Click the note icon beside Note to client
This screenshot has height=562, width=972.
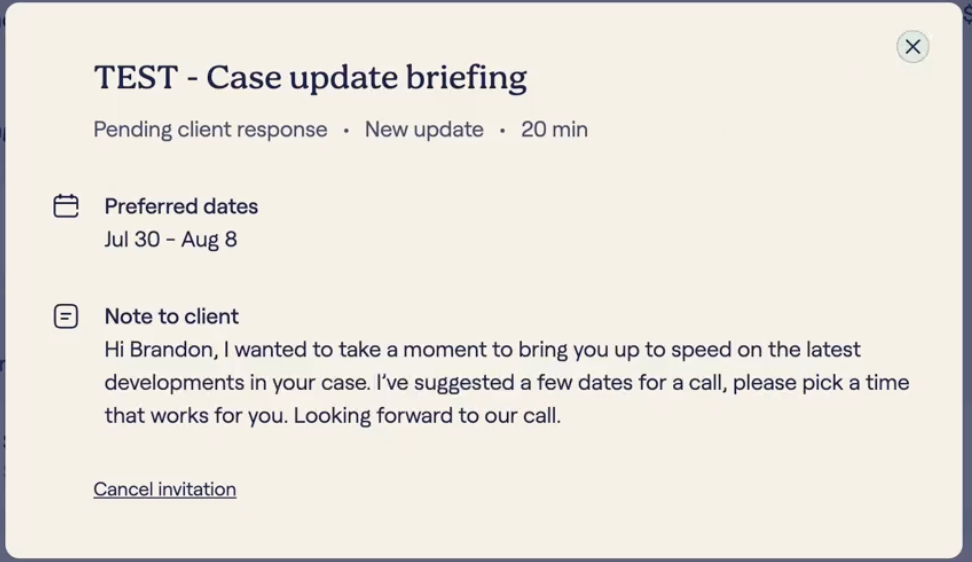66,317
